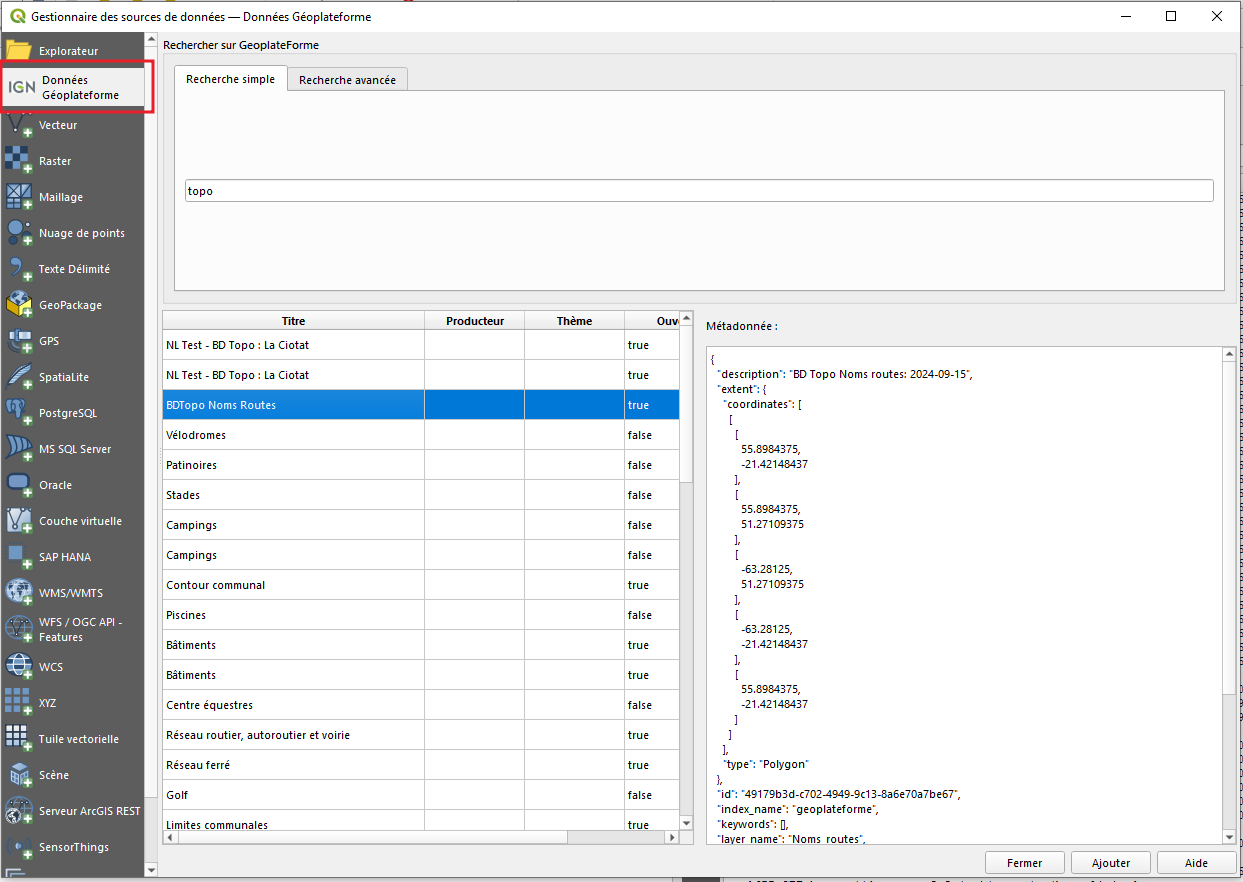1243x882 pixels.
Task: Click the sidebar list scroll-up arrow
Action: tap(151, 41)
